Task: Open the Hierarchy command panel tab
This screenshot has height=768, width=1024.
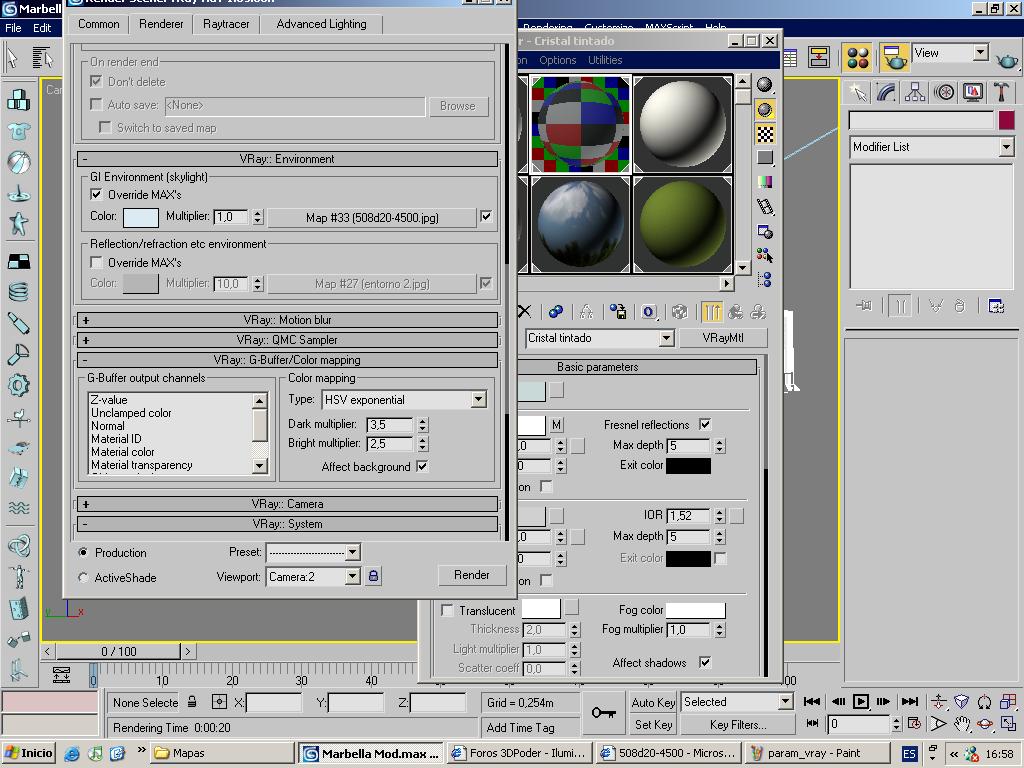Action: [915, 92]
